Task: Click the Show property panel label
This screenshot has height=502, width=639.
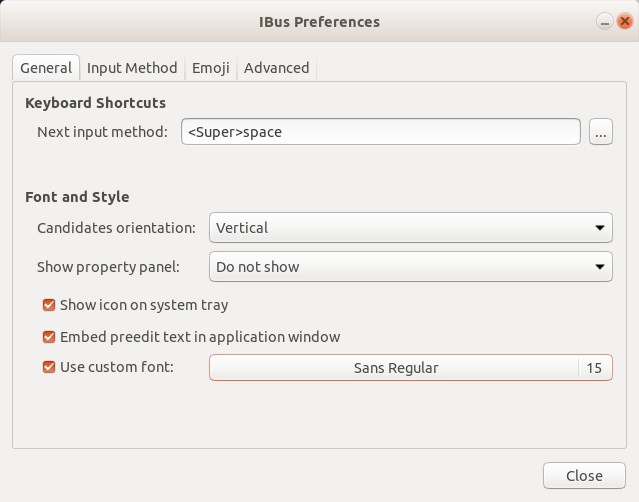Action: click(x=108, y=267)
